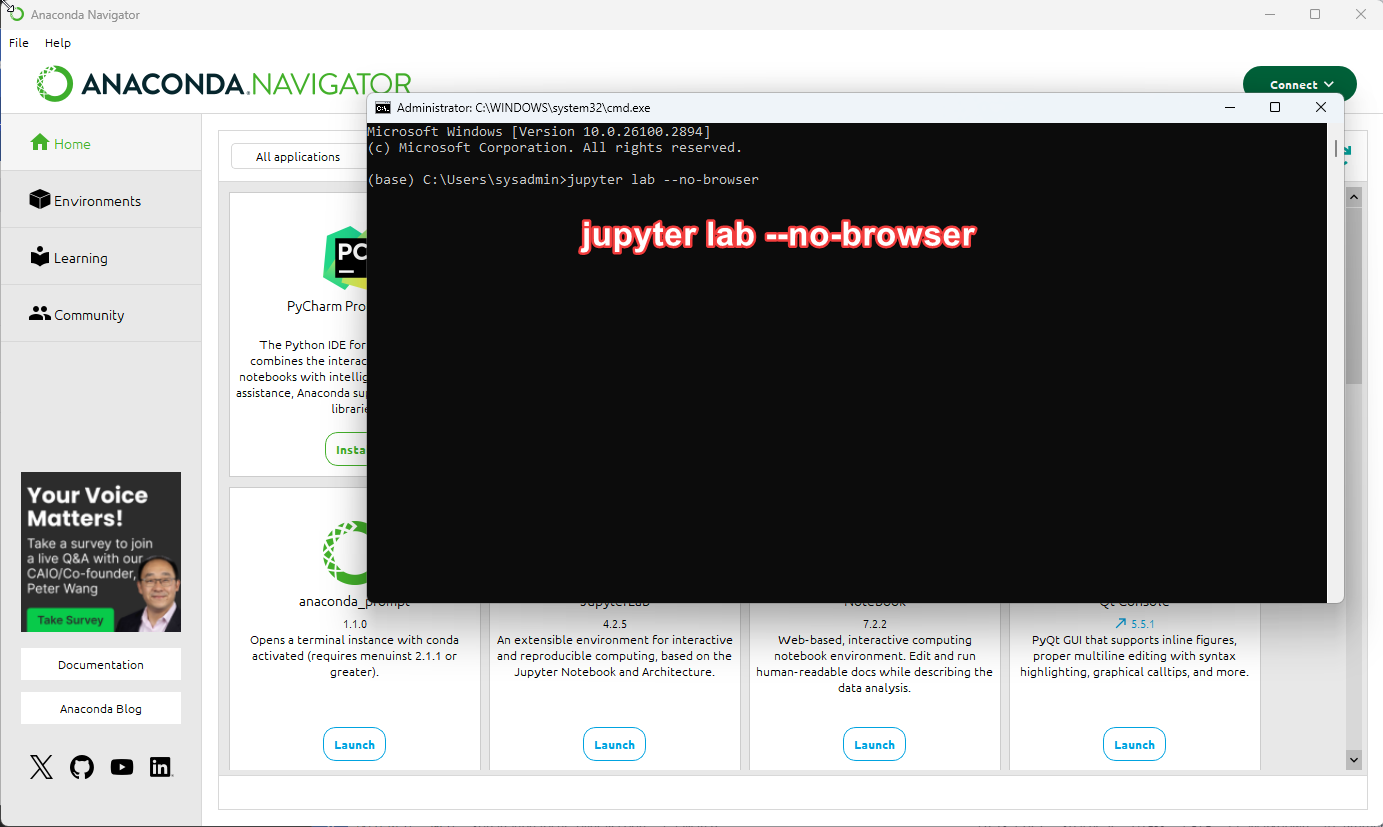Click 'An extensible environment' JupyterLab description
This screenshot has height=827, width=1383.
point(614,656)
